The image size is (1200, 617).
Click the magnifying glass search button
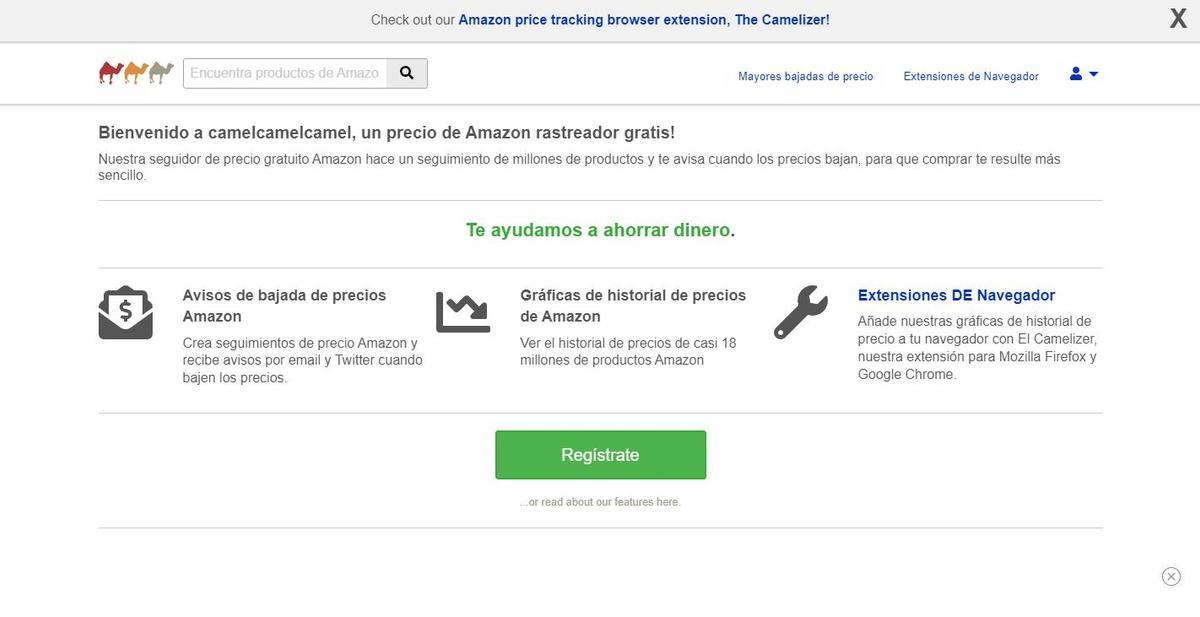click(x=407, y=73)
